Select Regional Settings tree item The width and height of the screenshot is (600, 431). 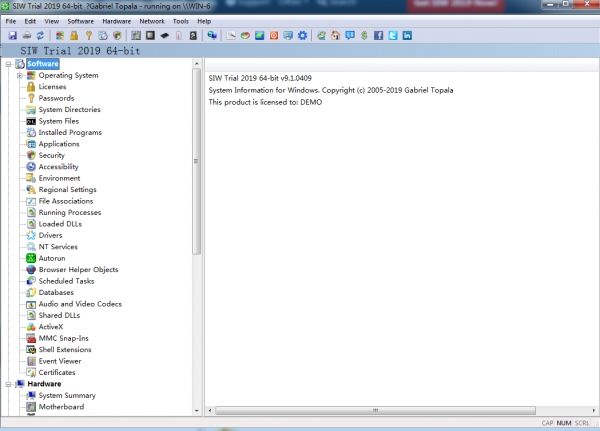pyautogui.click(x=67, y=190)
